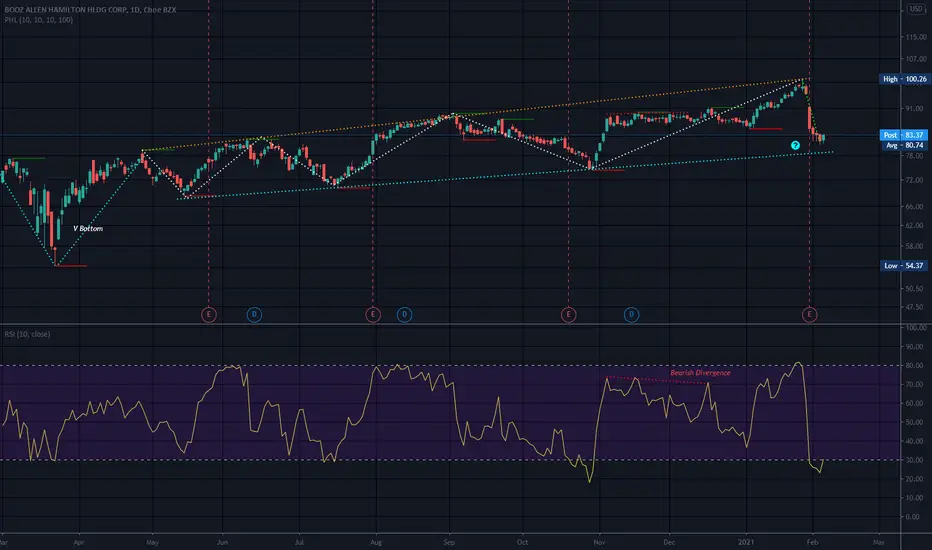Click the Apr label on time axis
The image size is (932, 550).
coord(78,542)
